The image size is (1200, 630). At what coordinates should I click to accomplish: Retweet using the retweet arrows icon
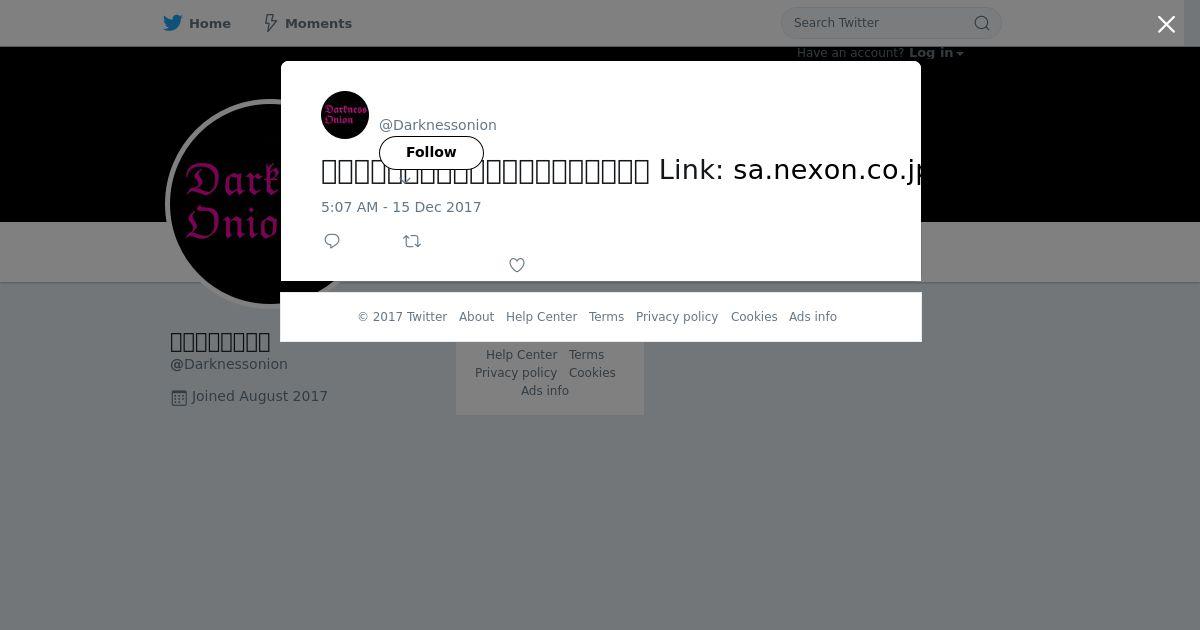(412, 241)
